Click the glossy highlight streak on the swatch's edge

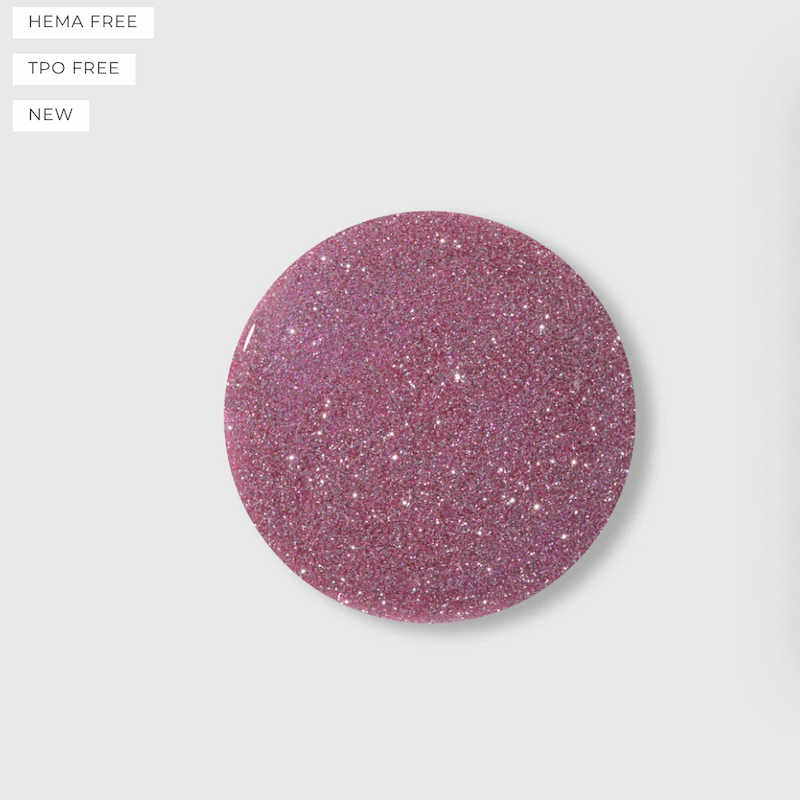(x=249, y=338)
